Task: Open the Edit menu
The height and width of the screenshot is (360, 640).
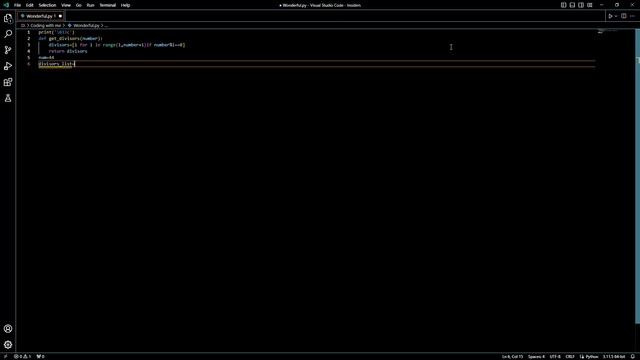Action: click(29, 5)
